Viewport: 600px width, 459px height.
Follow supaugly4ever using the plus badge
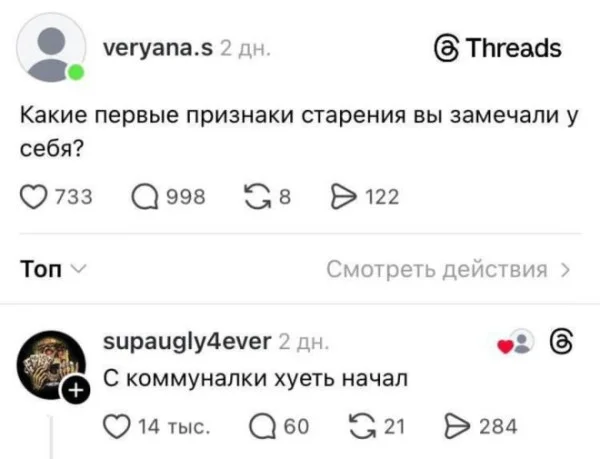coord(76,394)
